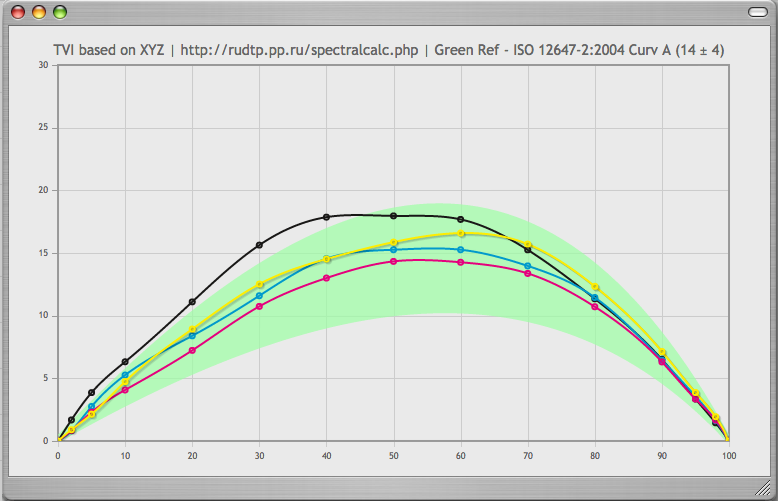Click the x-axis label 60
The height and width of the screenshot is (501, 778).
(460, 456)
